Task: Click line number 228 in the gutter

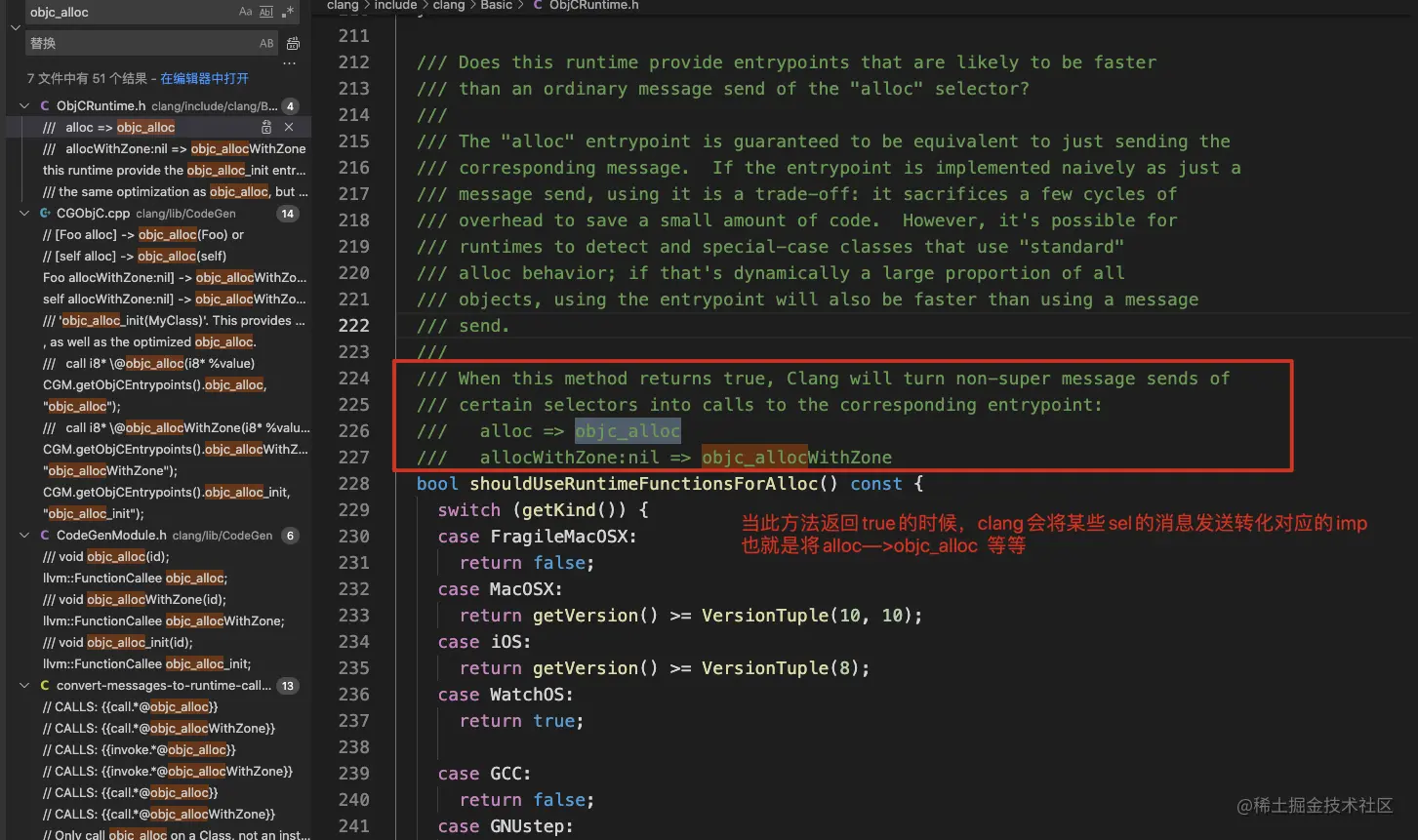Action: [x=354, y=484]
